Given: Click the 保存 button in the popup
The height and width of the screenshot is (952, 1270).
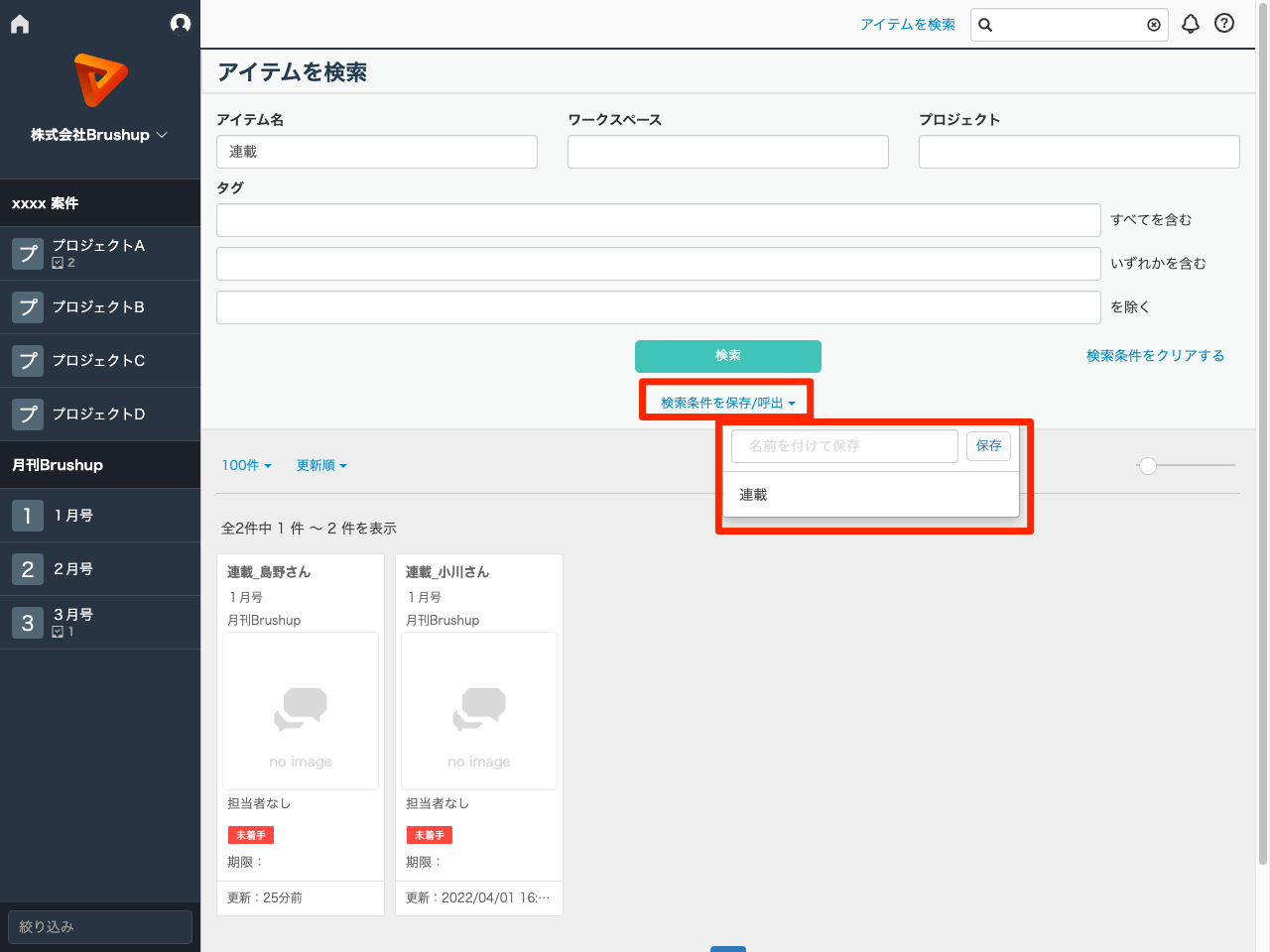Looking at the screenshot, I should point(988,446).
